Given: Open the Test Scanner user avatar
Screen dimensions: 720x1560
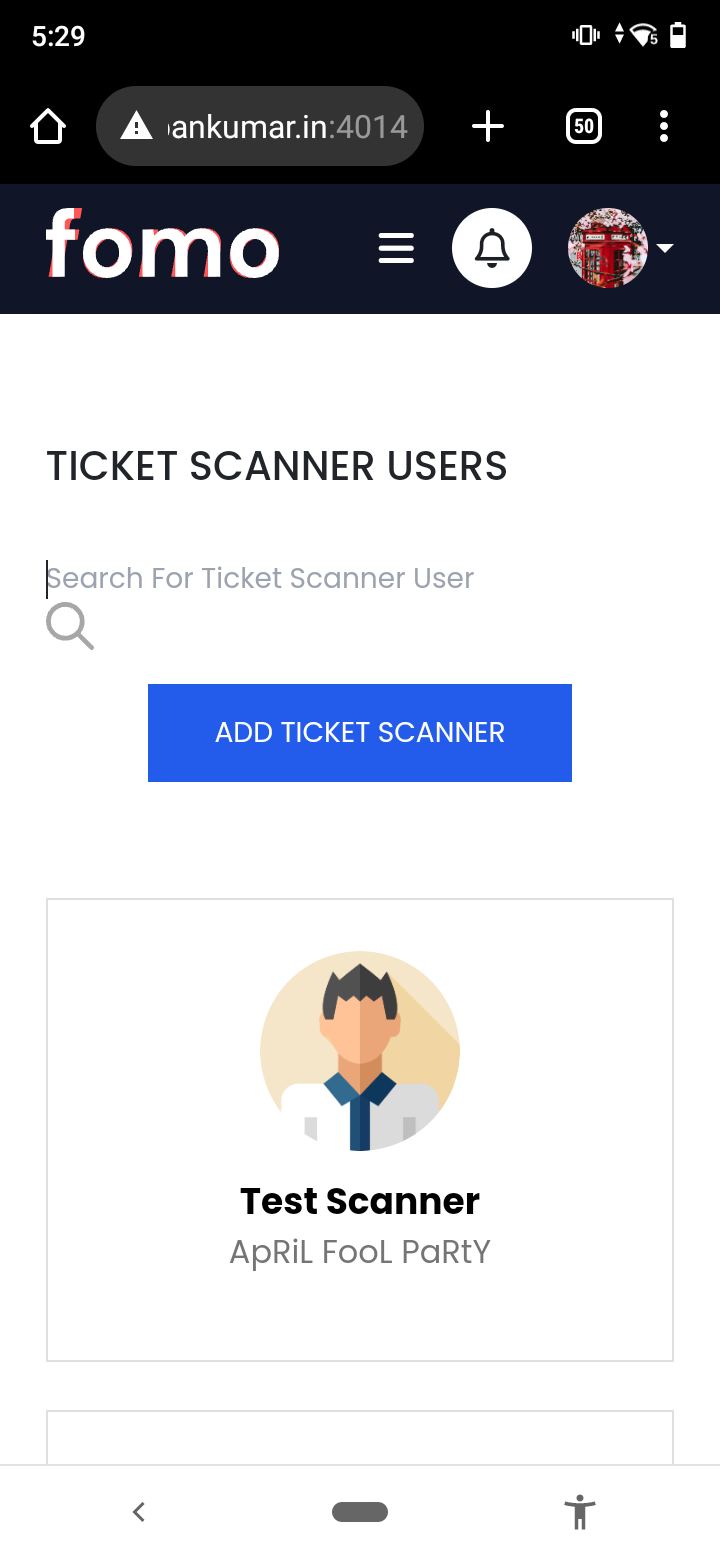Looking at the screenshot, I should point(360,1050).
